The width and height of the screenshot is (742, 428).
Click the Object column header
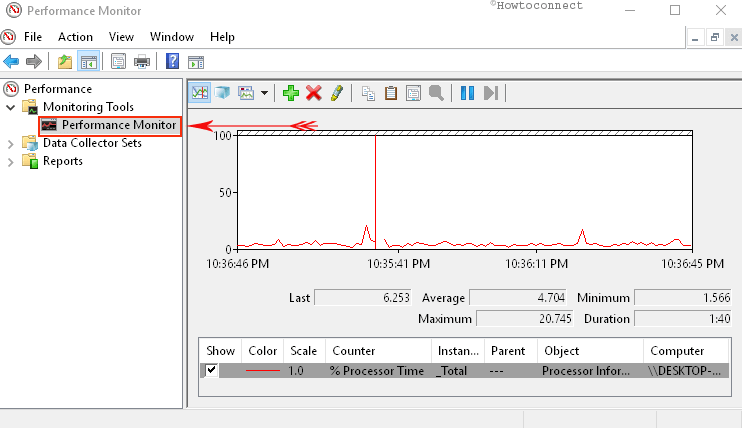coord(590,351)
